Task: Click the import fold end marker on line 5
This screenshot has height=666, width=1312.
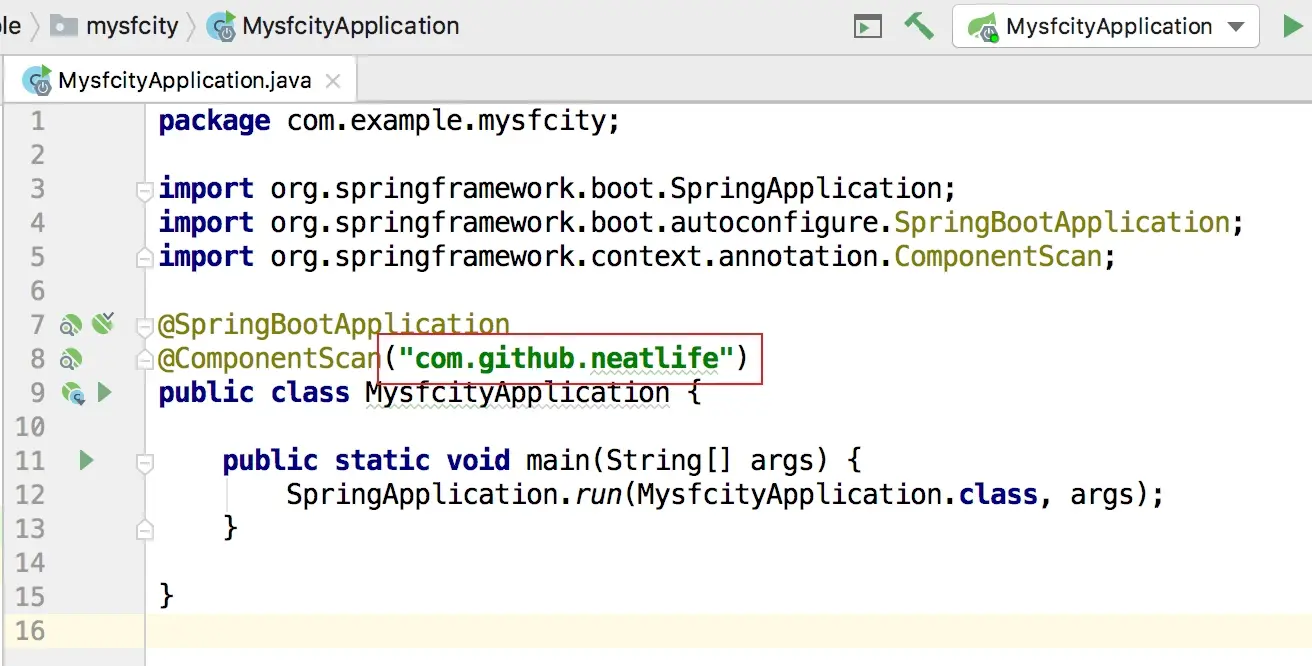Action: [145, 257]
